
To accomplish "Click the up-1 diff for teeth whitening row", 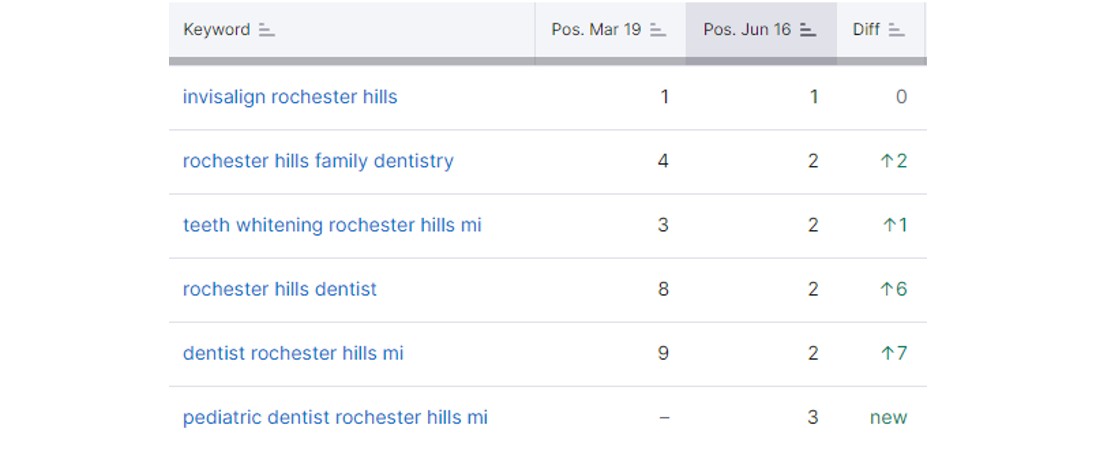I will (x=894, y=225).
